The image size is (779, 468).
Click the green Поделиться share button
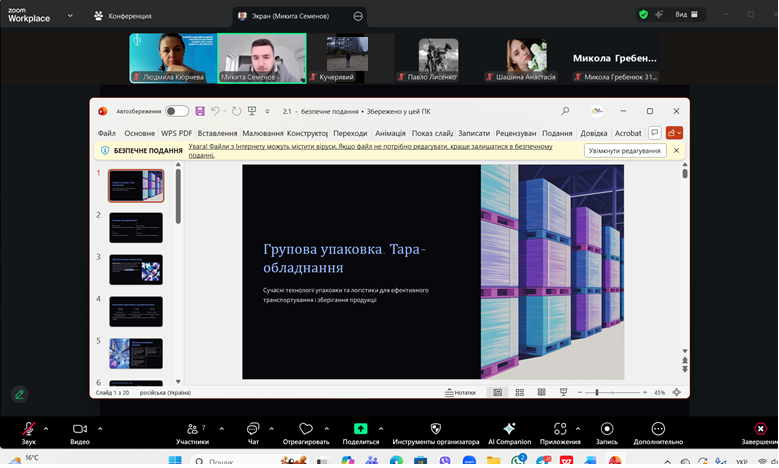coord(360,430)
